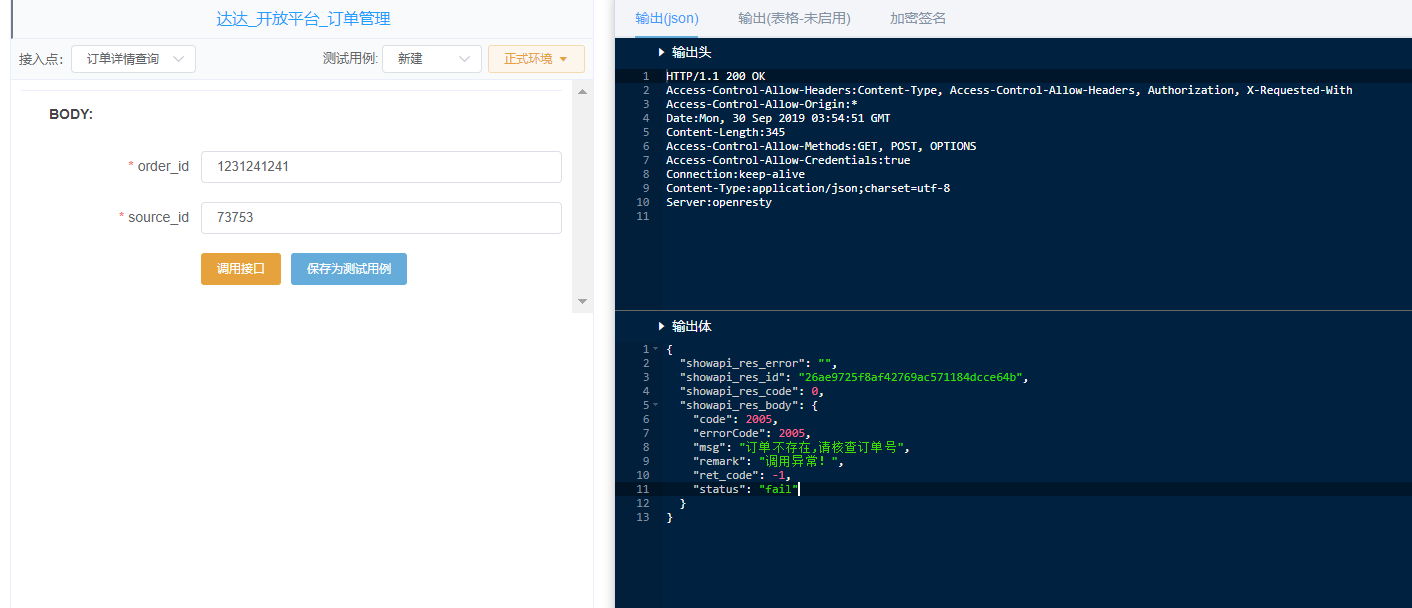Click the Access-Control-Allow-Origin header line

[x=761, y=104]
